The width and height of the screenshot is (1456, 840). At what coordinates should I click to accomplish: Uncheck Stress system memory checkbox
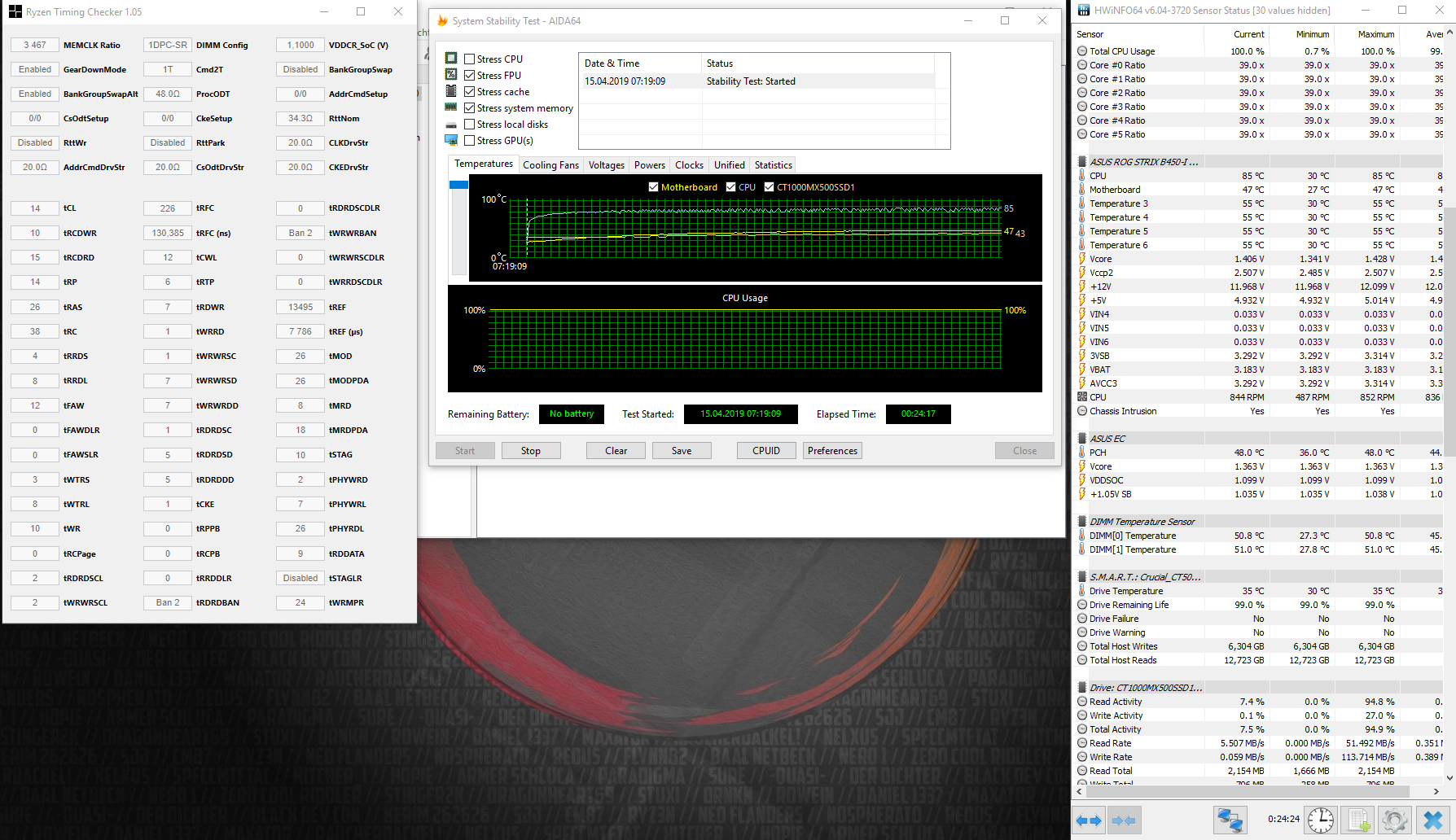[469, 107]
